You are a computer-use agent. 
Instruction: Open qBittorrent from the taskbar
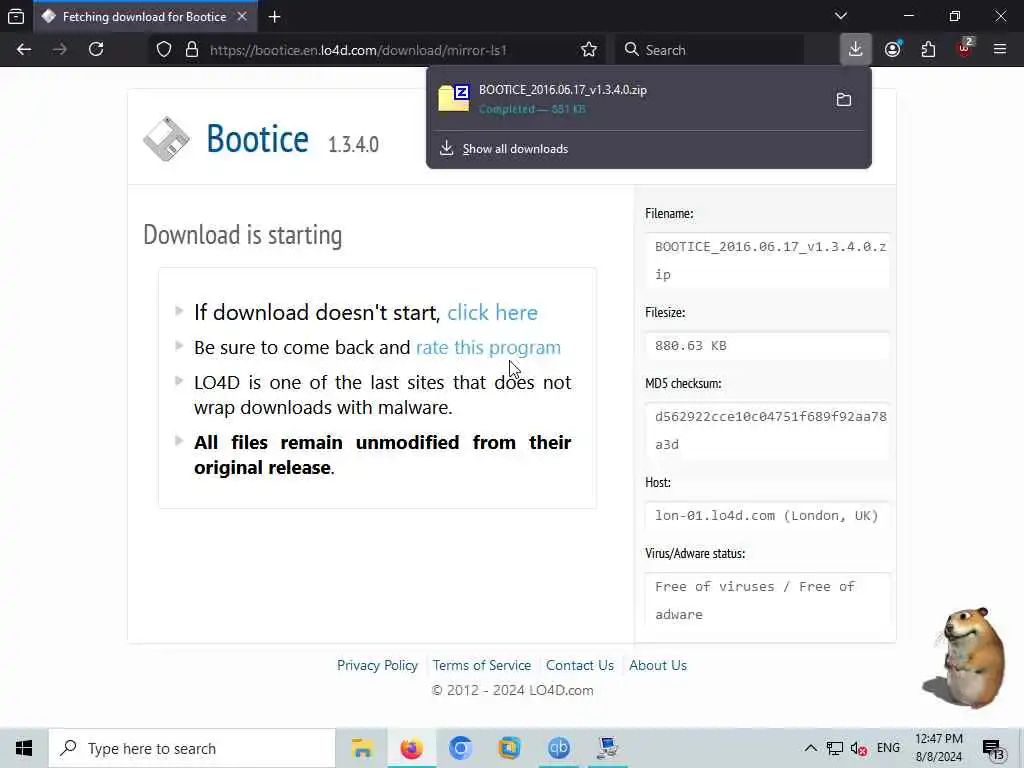[558, 748]
